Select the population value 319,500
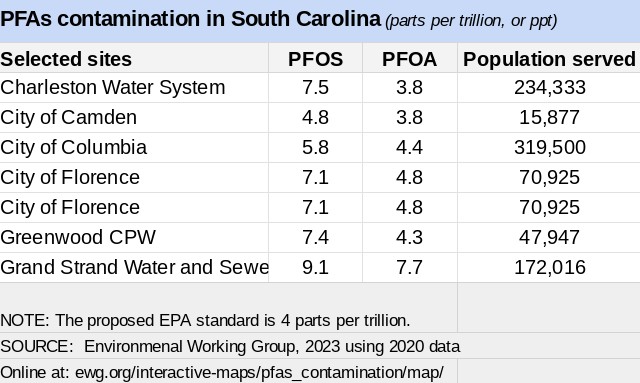This screenshot has width=640, height=383. [x=549, y=147]
